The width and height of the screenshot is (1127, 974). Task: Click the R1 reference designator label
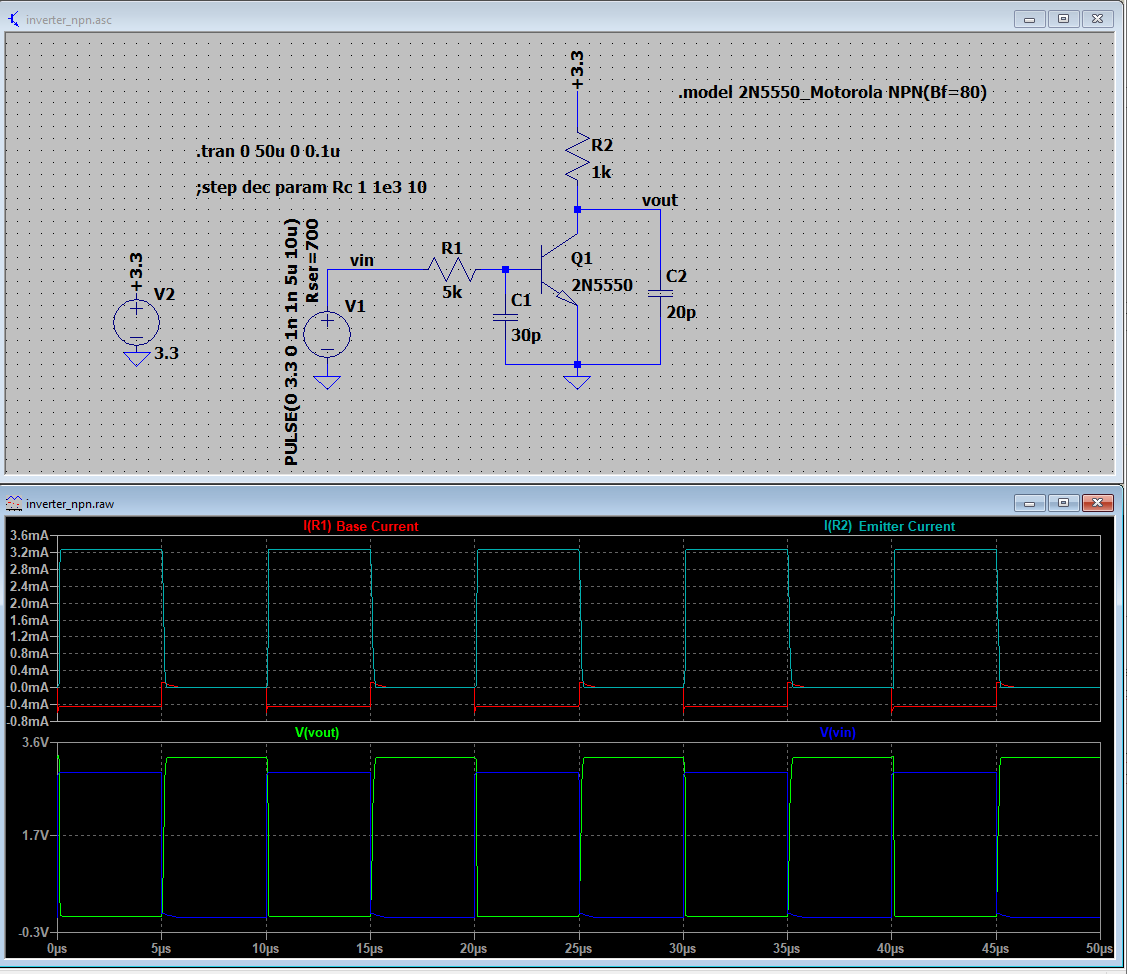coord(452,249)
